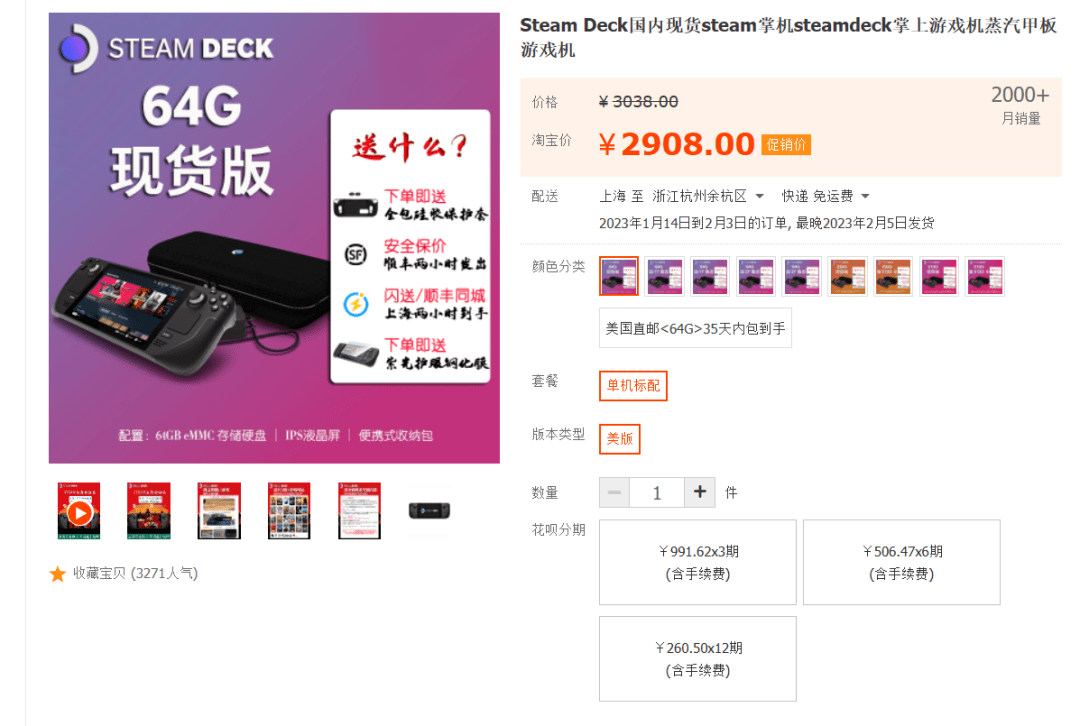Choose the ¥260.50x12期 installment plan
Viewport: 1080px width, 726px height.
(x=698, y=658)
